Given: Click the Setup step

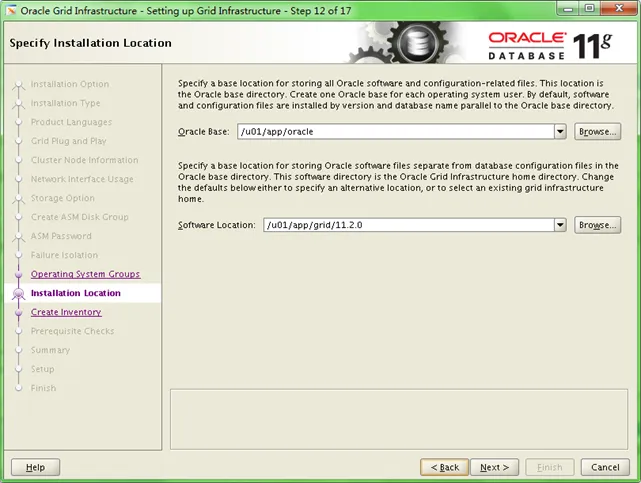Looking at the screenshot, I should tap(43, 369).
